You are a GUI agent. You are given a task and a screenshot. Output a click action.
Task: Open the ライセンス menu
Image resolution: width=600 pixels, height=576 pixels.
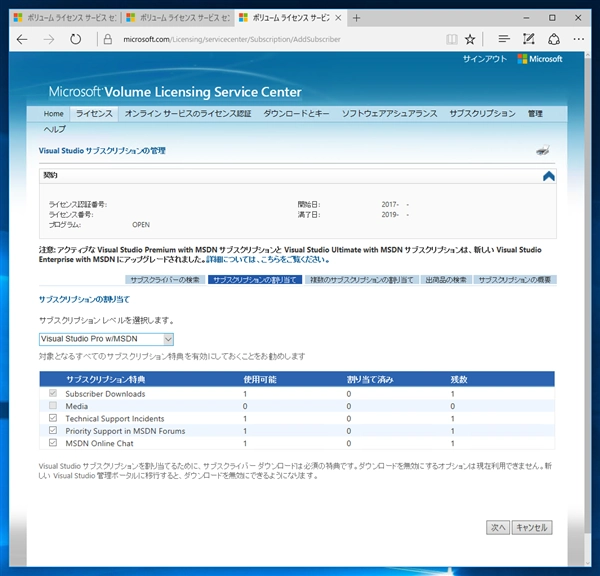pos(94,114)
